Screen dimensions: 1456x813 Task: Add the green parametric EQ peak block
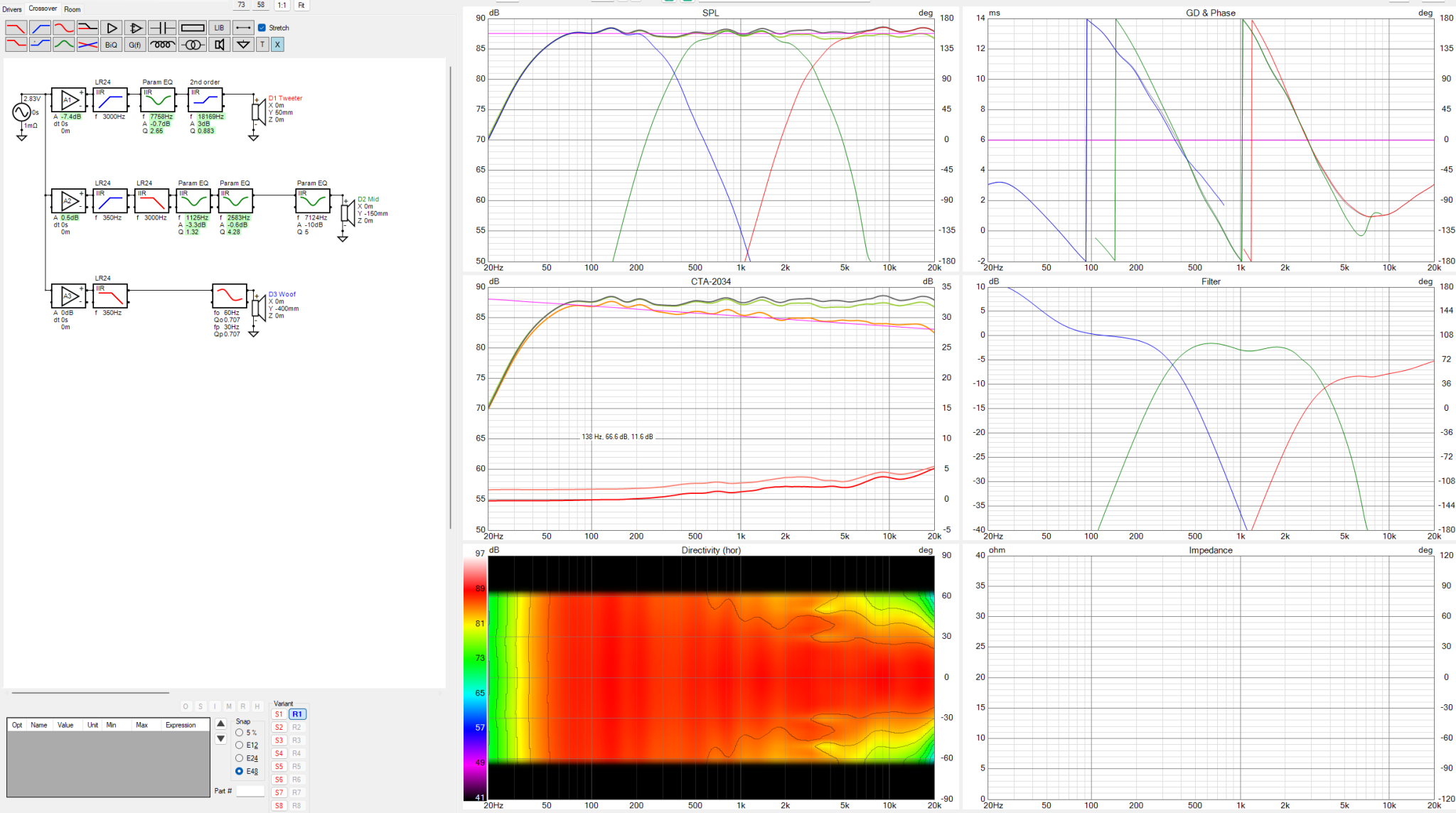click(x=63, y=45)
